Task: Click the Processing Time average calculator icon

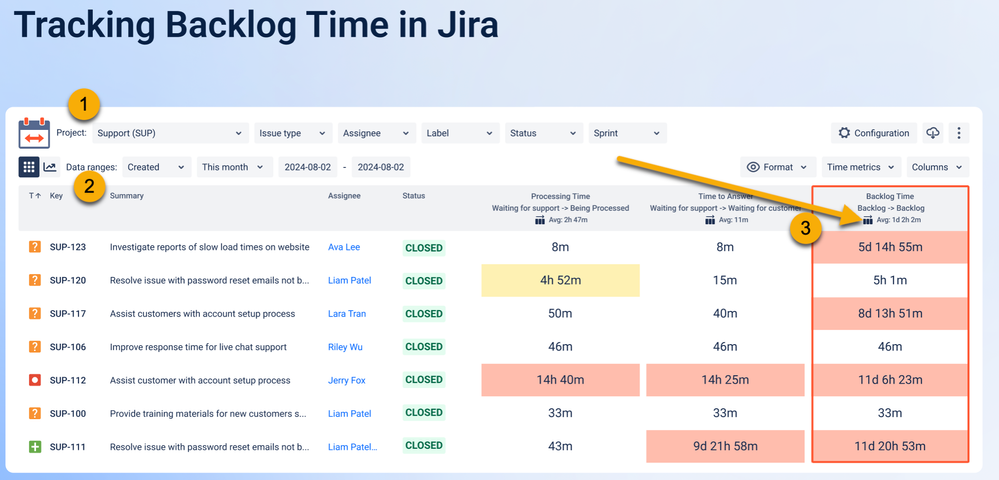Action: point(539,220)
